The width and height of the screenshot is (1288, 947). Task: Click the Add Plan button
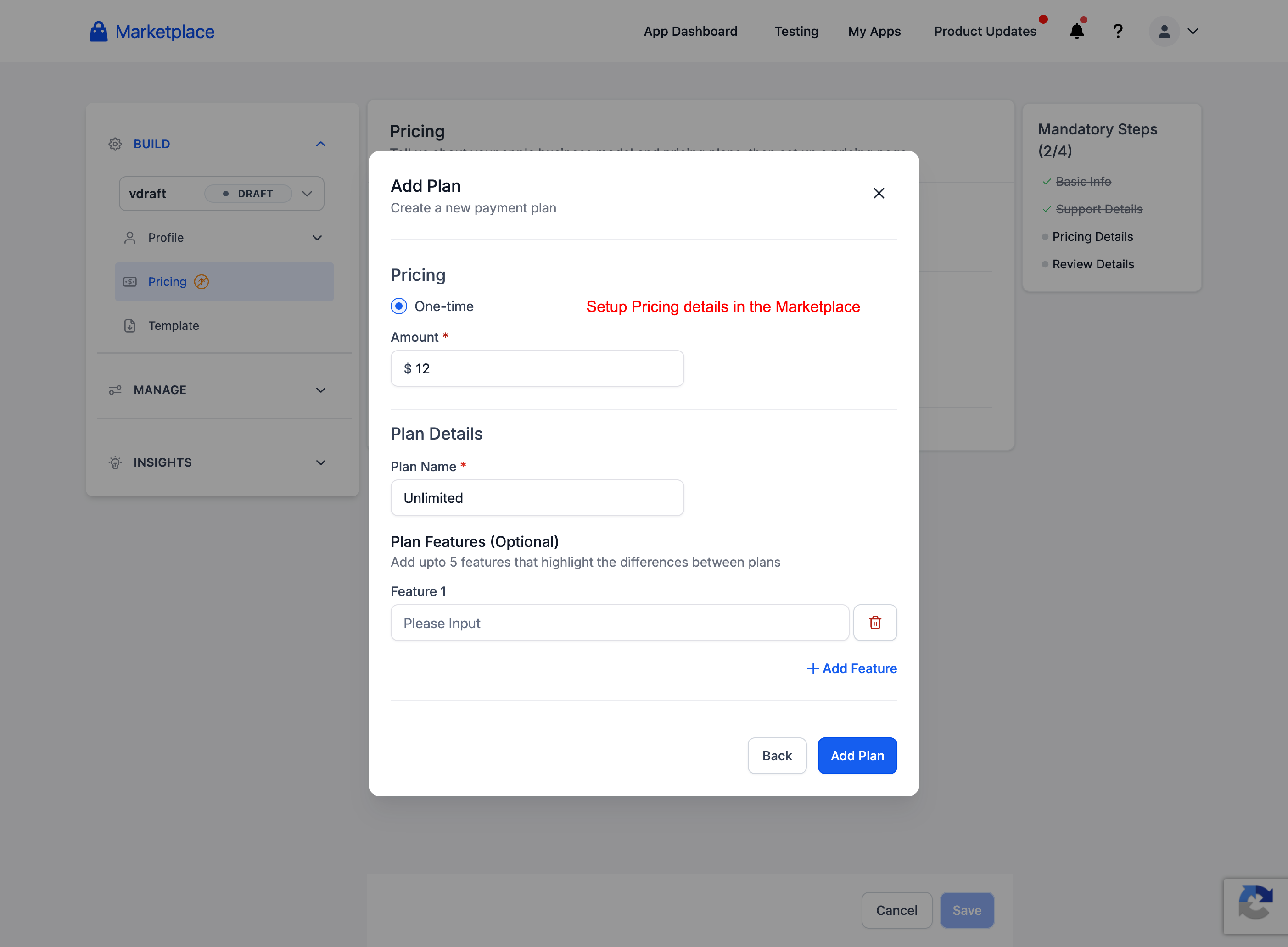(857, 756)
